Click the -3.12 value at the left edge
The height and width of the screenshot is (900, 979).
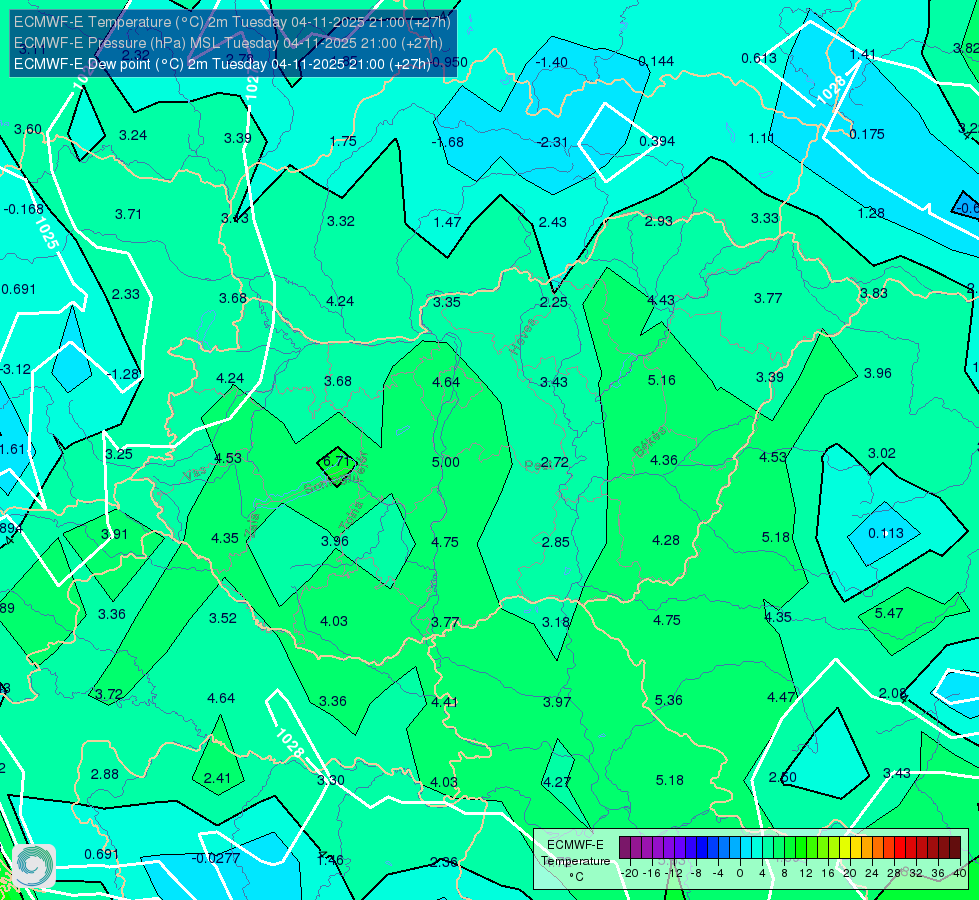tap(15, 369)
